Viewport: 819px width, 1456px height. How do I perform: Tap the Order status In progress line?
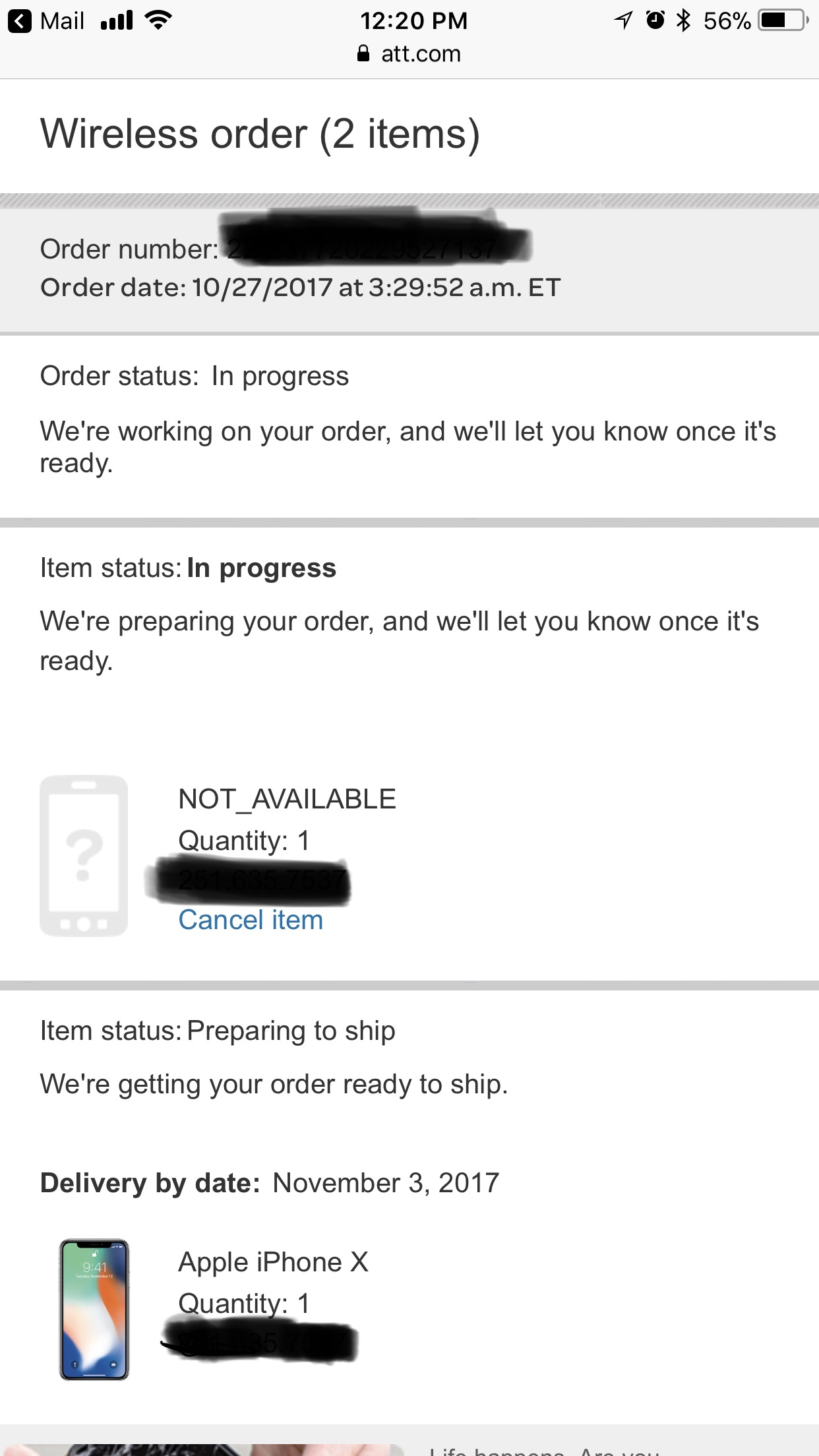coord(195,376)
